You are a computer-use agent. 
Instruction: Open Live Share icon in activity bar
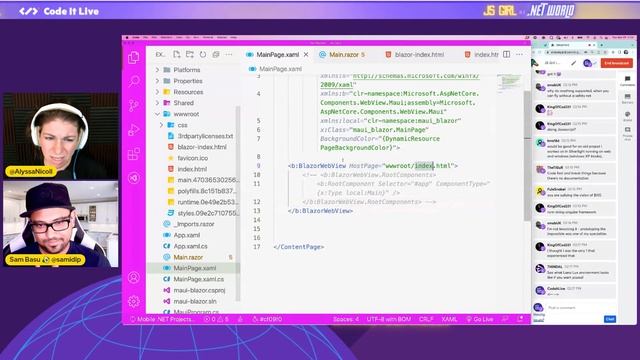pyautogui.click(x=134, y=178)
